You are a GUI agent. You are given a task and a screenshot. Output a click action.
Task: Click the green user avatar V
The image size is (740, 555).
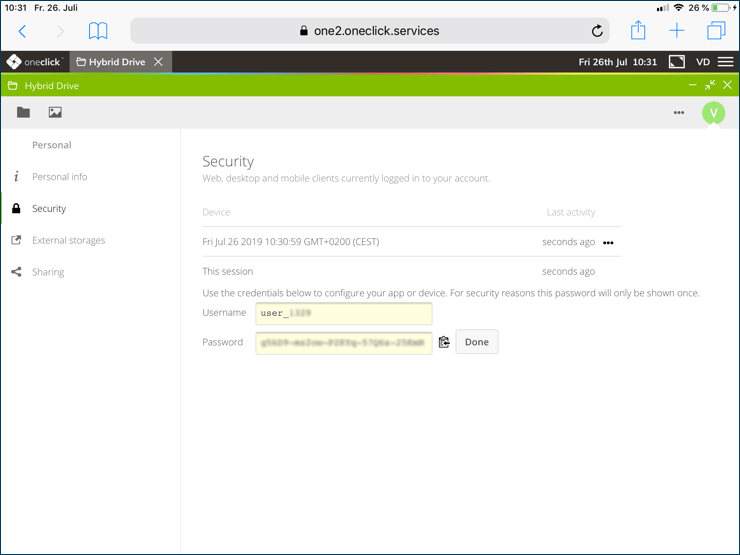pyautogui.click(x=713, y=113)
